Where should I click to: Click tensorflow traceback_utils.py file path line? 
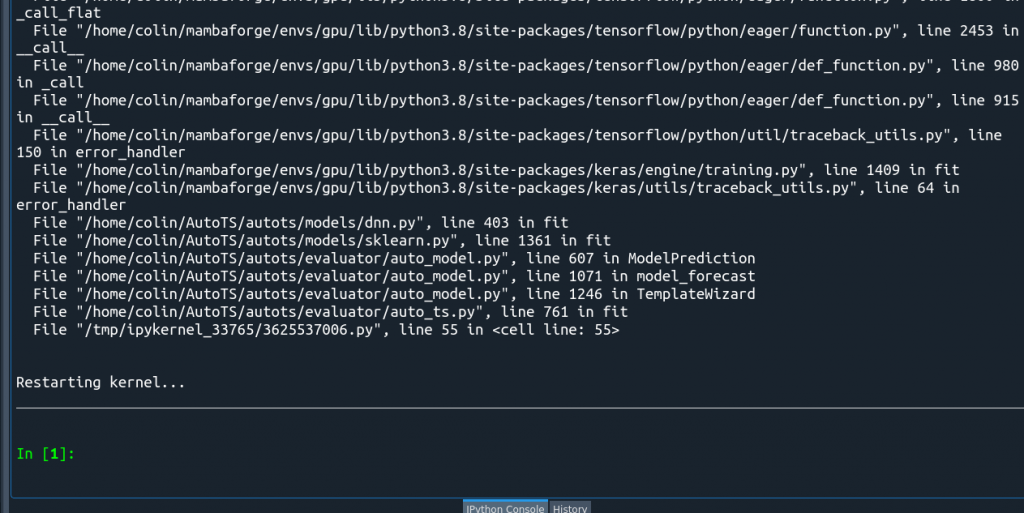pyautogui.click(x=517, y=135)
